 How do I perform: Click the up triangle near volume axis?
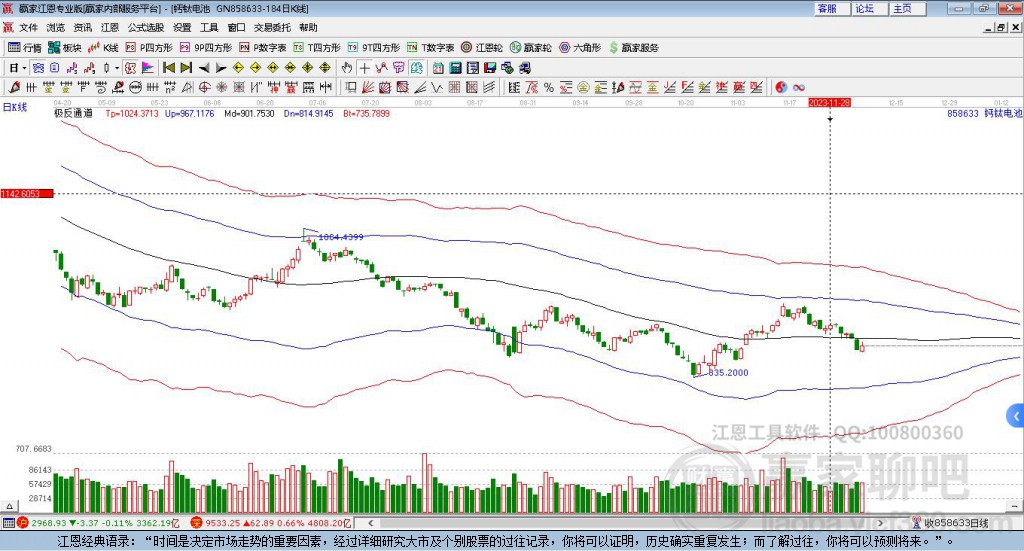click(x=9, y=506)
